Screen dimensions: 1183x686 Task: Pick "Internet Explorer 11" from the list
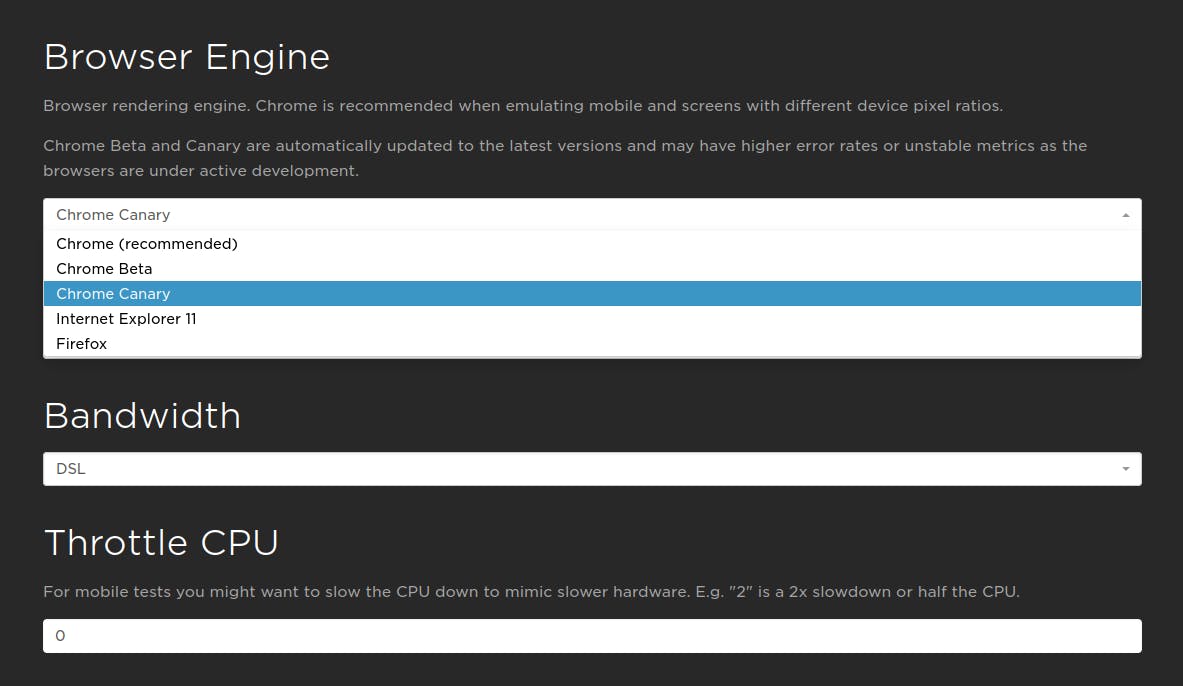[x=126, y=319]
